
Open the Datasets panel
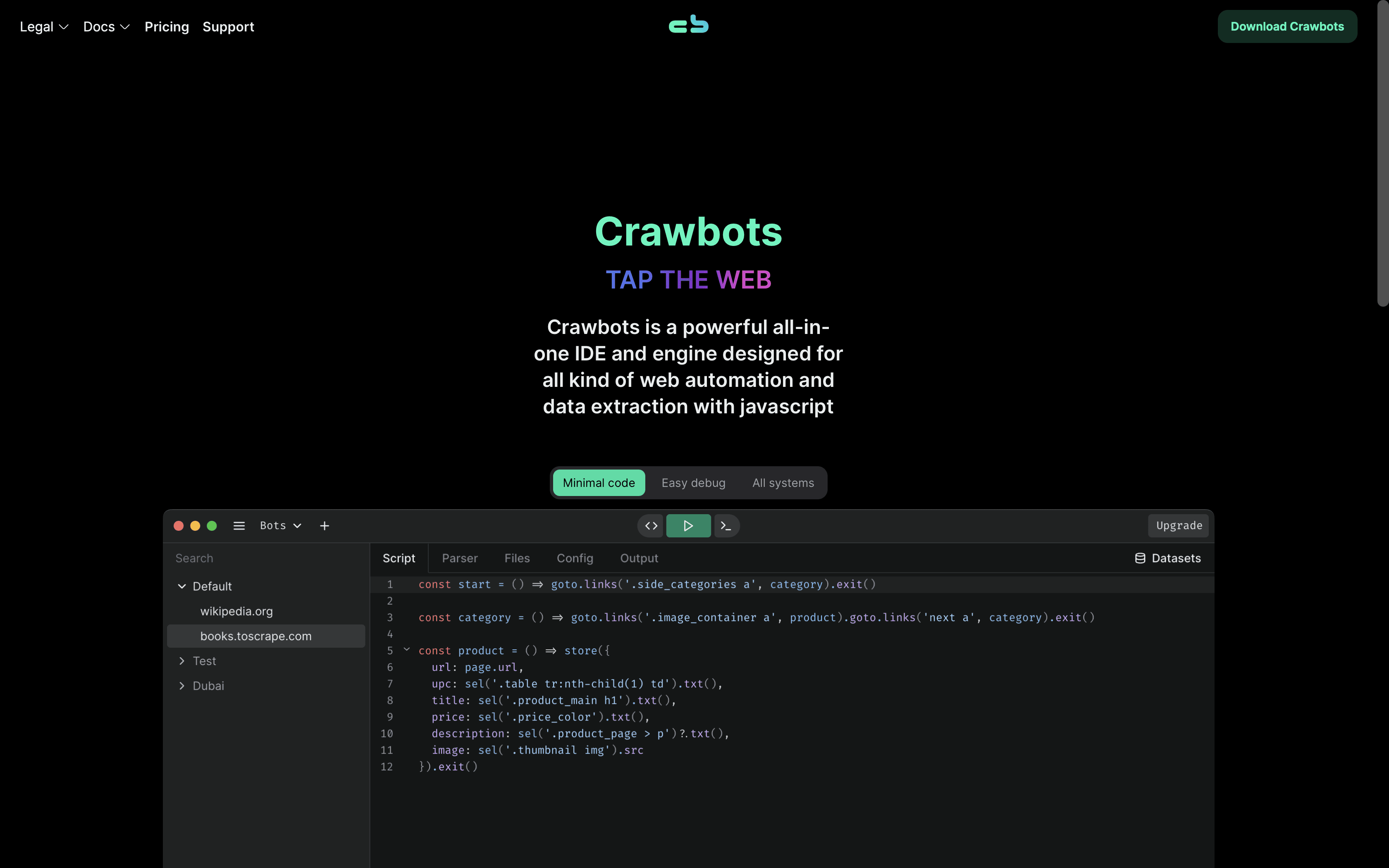[1167, 558]
